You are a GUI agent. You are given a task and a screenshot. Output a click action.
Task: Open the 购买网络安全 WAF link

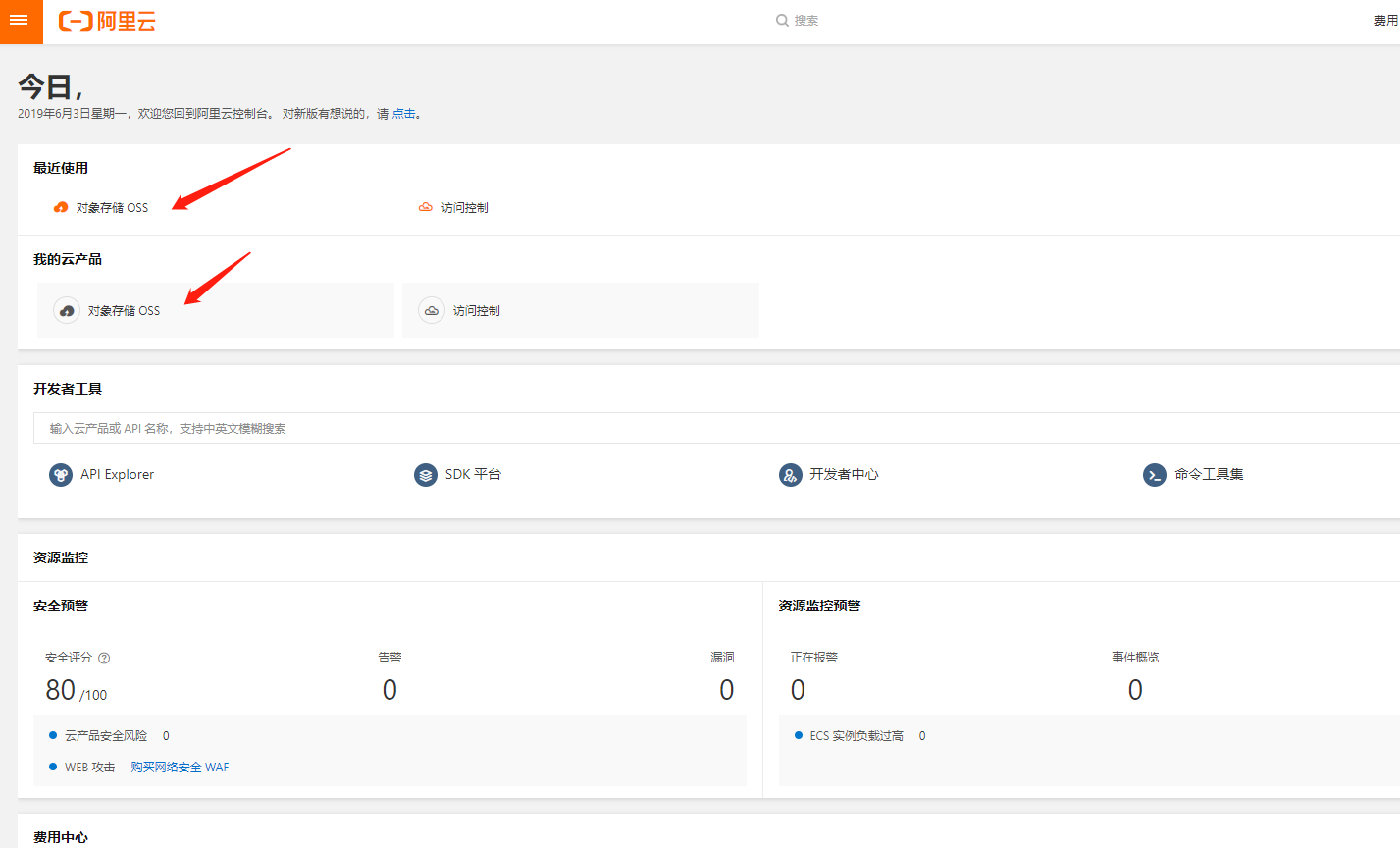click(180, 768)
